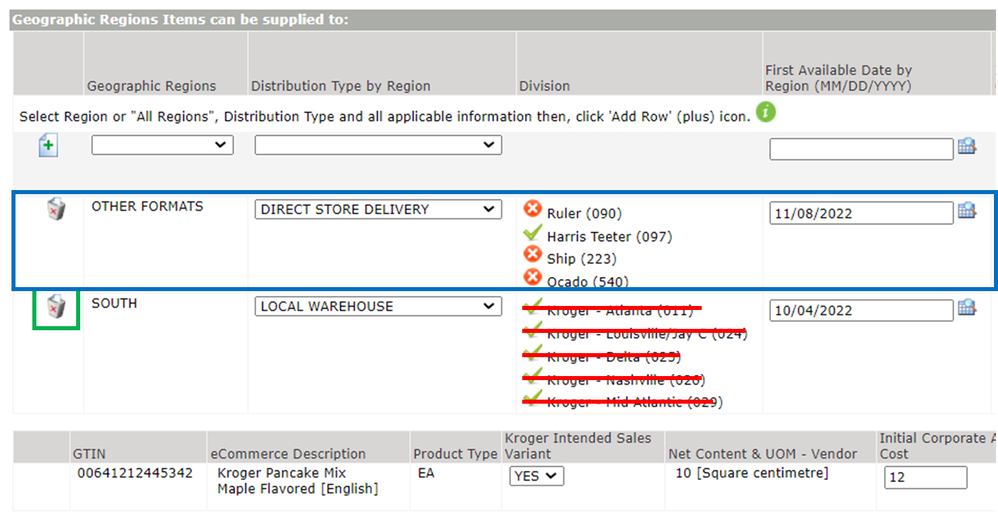Open the Kroger Intended Sales Variant YES dropdown

click(537, 476)
